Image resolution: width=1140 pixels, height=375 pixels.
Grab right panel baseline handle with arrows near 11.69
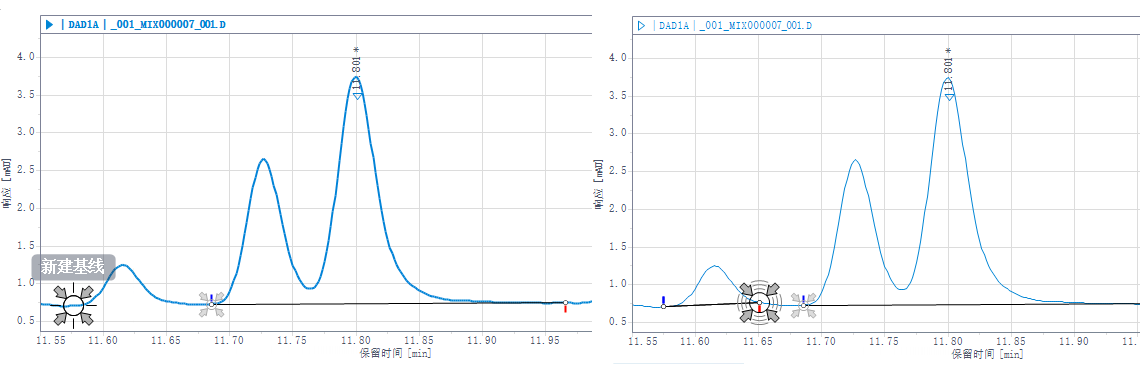coord(803,305)
